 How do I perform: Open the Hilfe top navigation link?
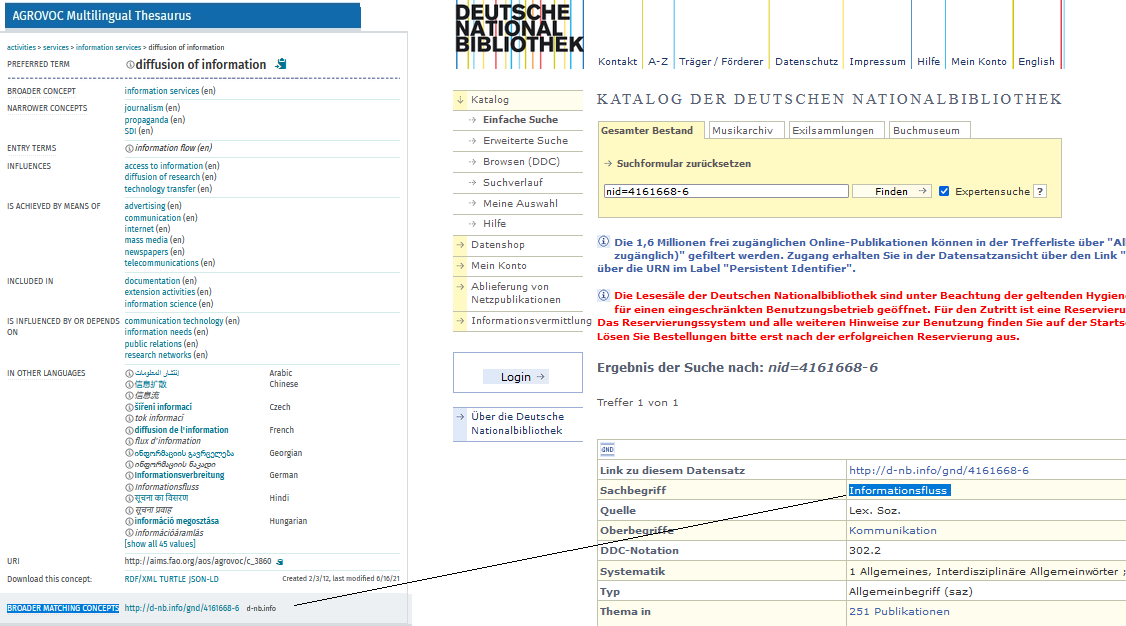pos(929,62)
